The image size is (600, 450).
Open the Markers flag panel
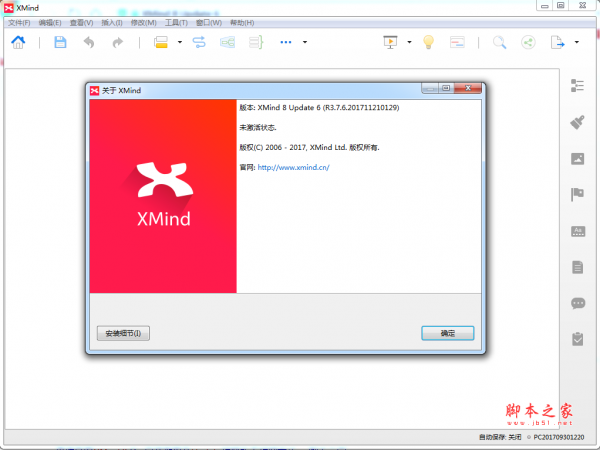click(x=577, y=194)
